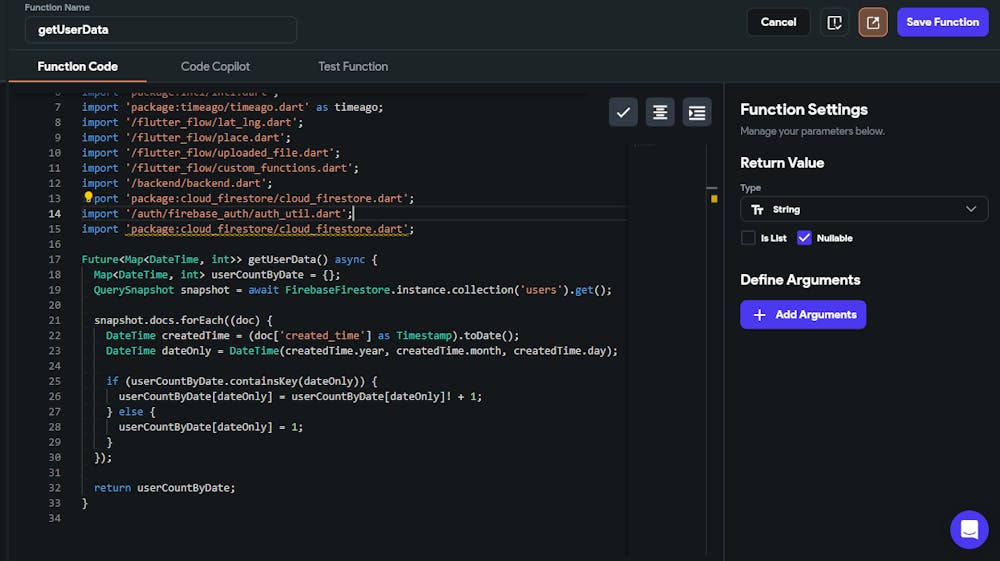Click the indent code icon in editor
This screenshot has width=1000, height=561.
pos(697,112)
